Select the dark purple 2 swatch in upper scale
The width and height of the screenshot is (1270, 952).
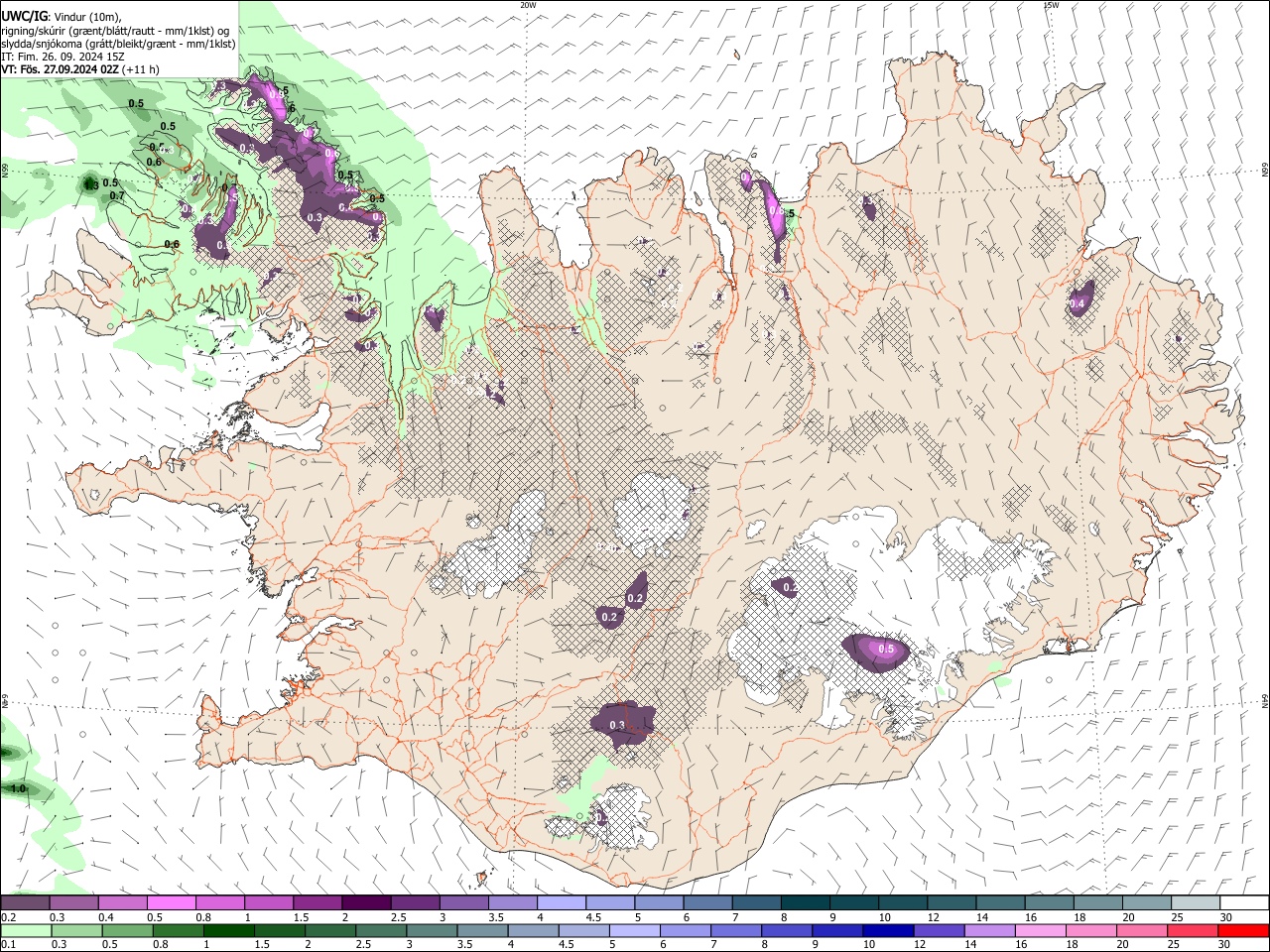point(365,902)
